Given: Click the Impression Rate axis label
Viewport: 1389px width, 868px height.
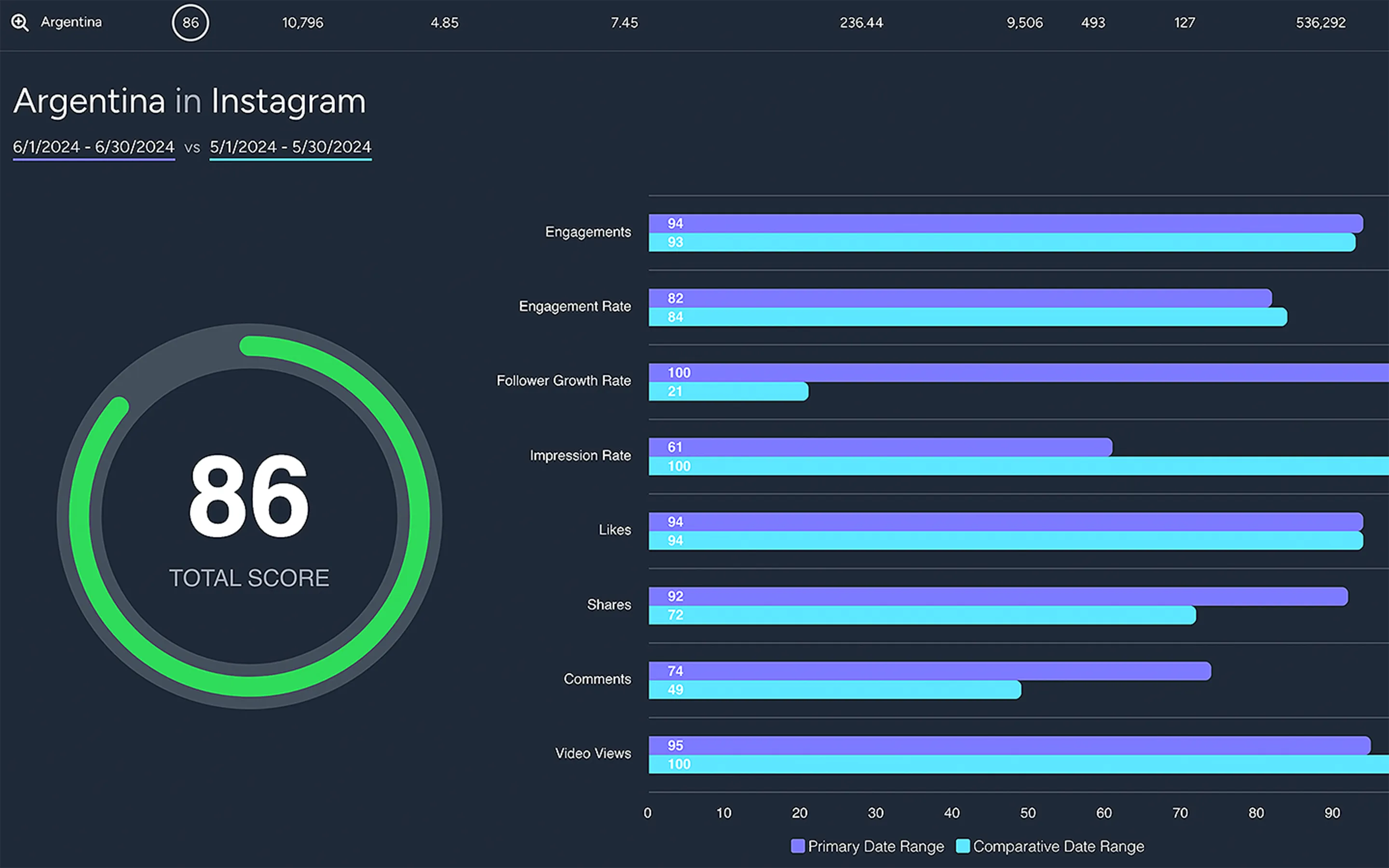Looking at the screenshot, I should pos(580,455).
